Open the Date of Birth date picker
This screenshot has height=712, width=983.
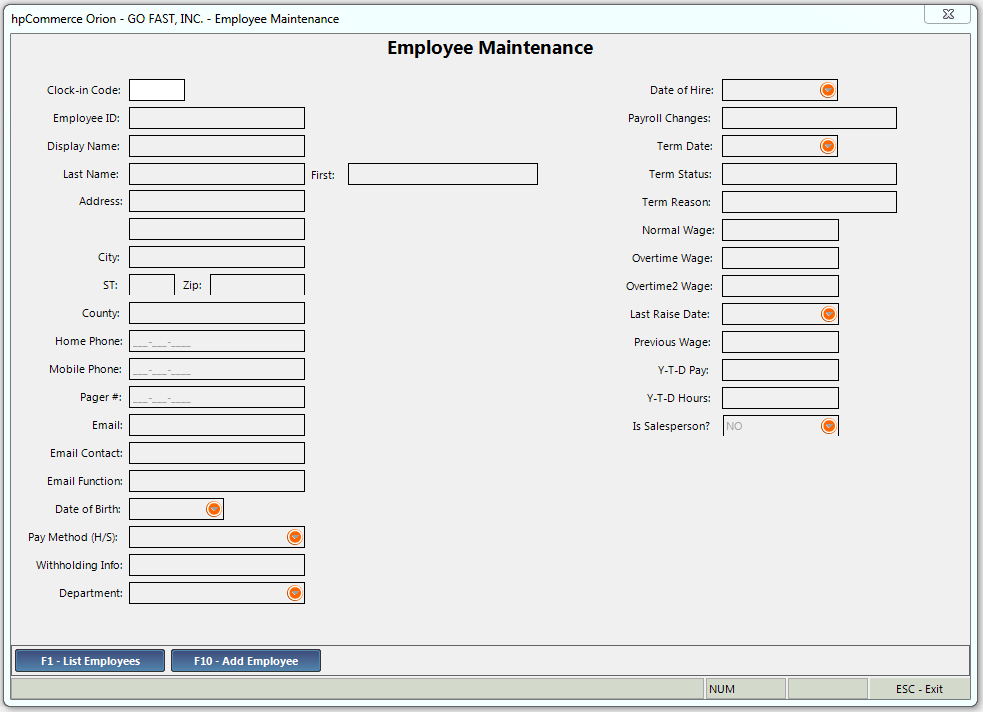pyautogui.click(x=214, y=508)
